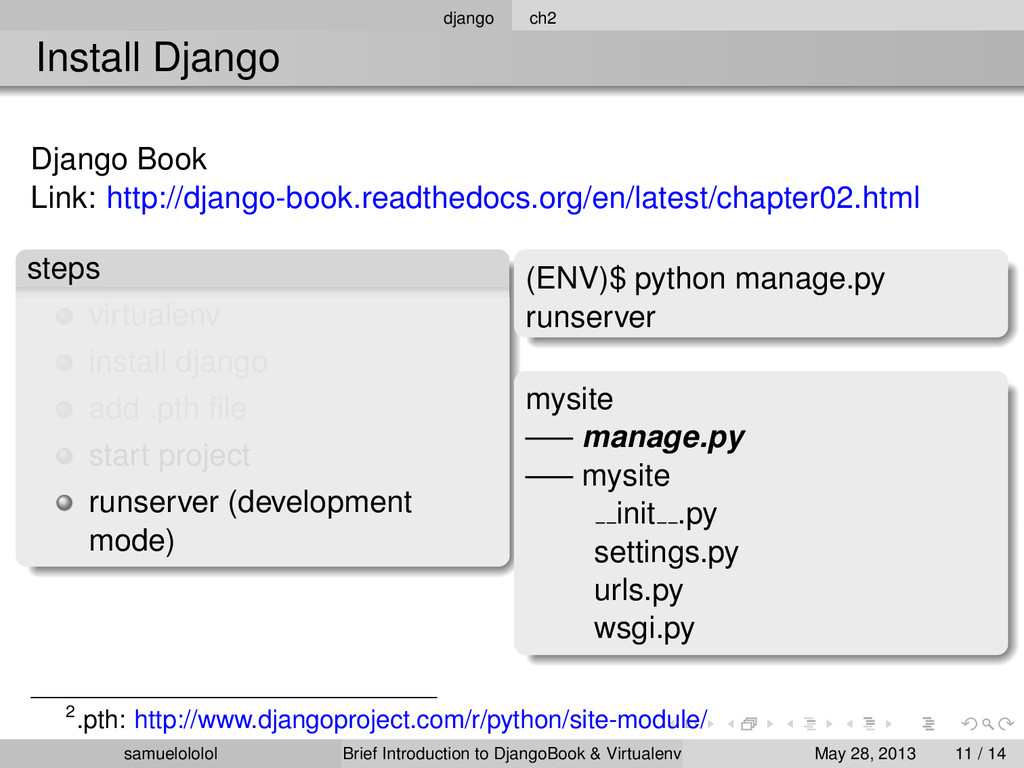Click 'settings.py' in file tree
Viewport: 1024px width, 768px height.
665,552
